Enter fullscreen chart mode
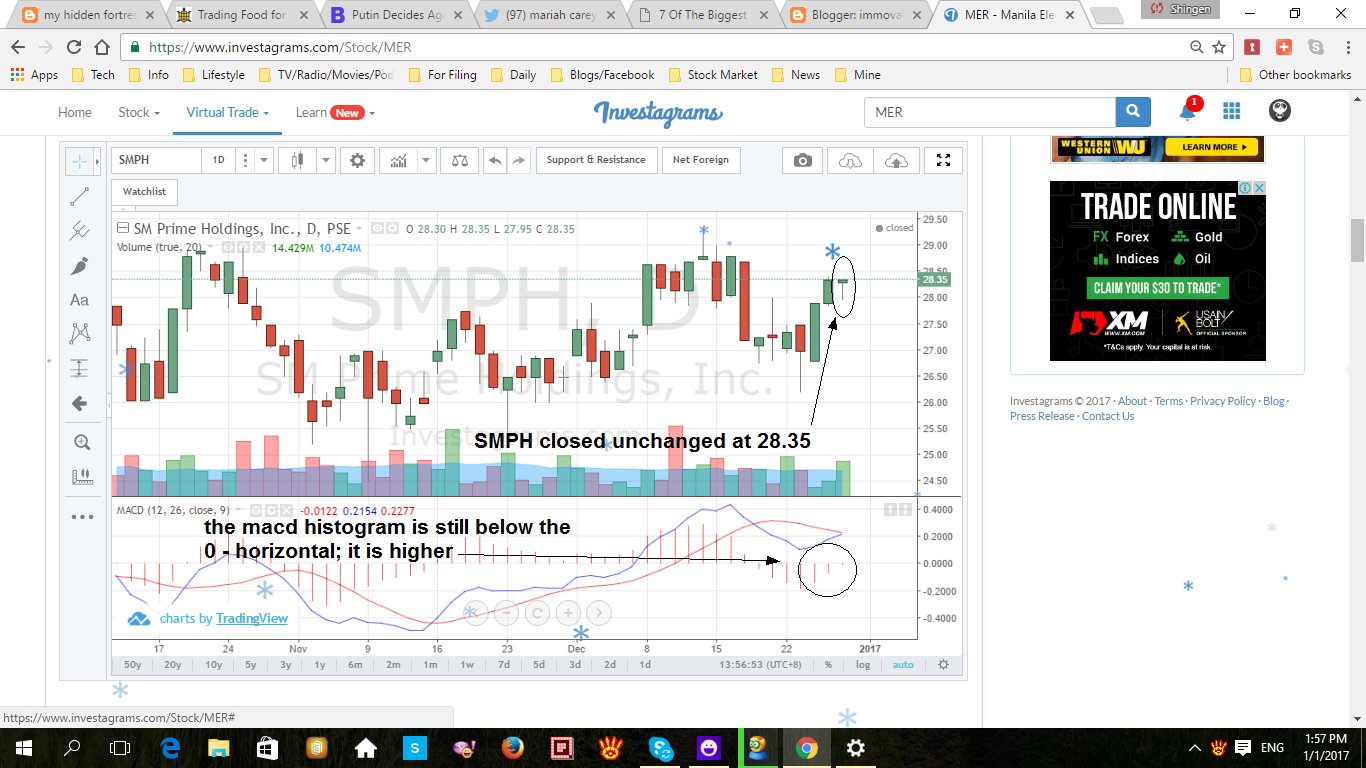This screenshot has width=1366, height=768. (x=943, y=160)
